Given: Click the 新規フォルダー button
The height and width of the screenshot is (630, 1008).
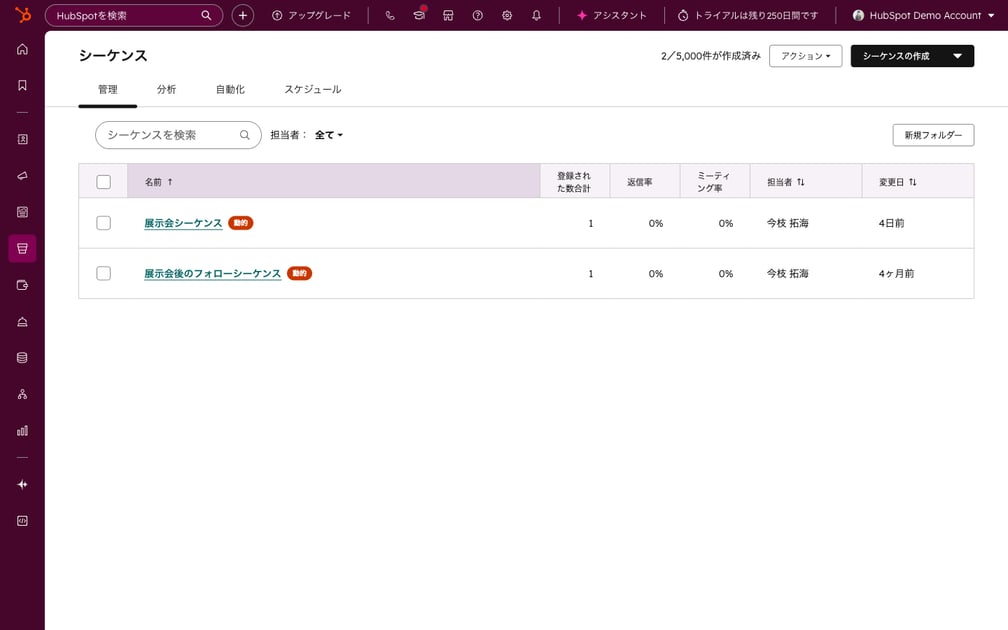Looking at the screenshot, I should [932, 134].
